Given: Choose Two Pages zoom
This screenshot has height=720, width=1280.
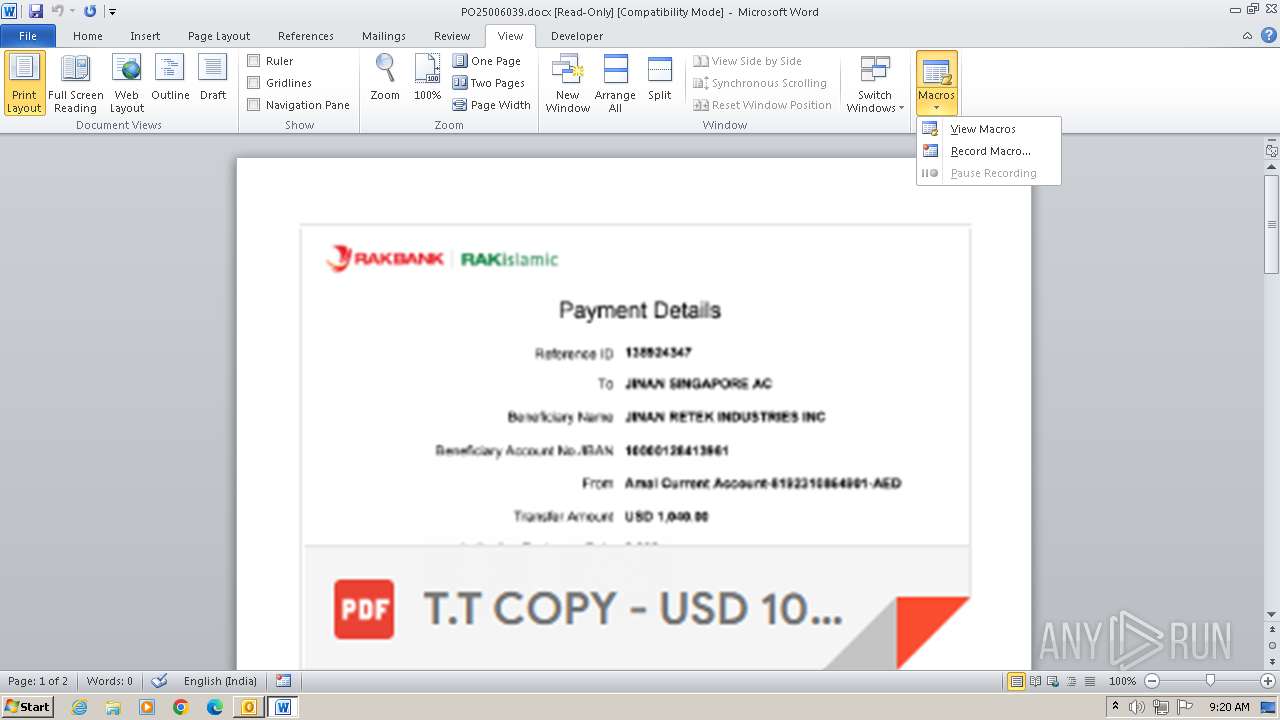Looking at the screenshot, I should point(489,83).
